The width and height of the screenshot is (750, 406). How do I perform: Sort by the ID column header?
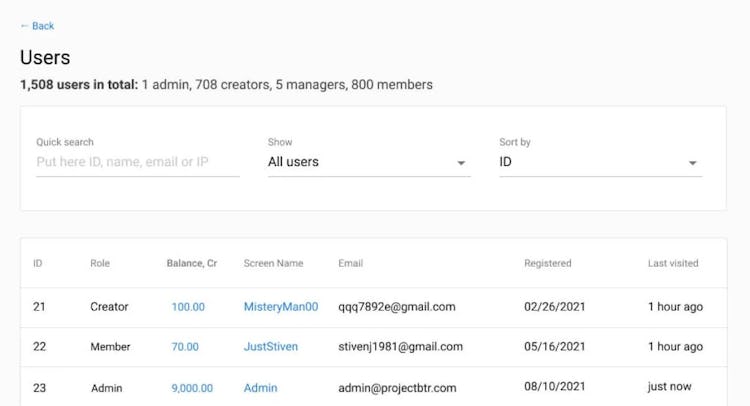(38, 264)
